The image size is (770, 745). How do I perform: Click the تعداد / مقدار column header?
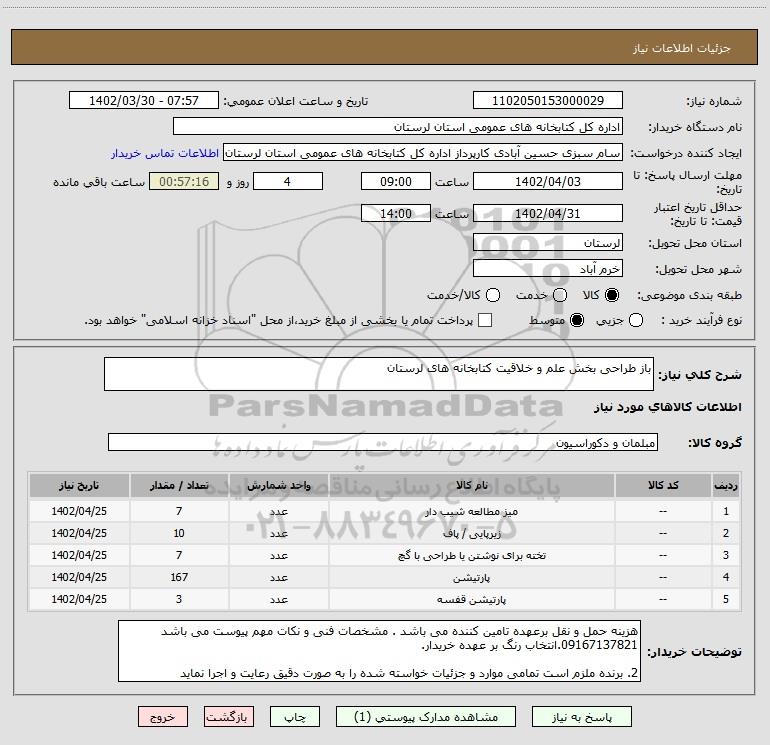coord(179,486)
